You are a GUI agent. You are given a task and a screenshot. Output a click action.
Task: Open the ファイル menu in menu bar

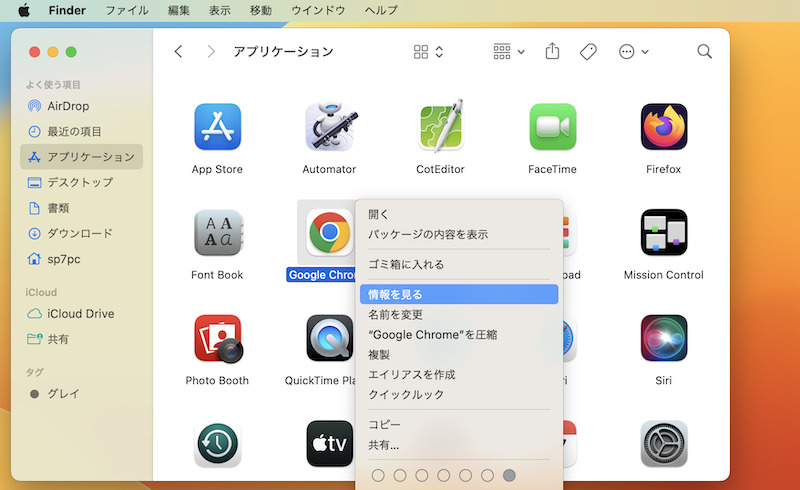pos(126,10)
